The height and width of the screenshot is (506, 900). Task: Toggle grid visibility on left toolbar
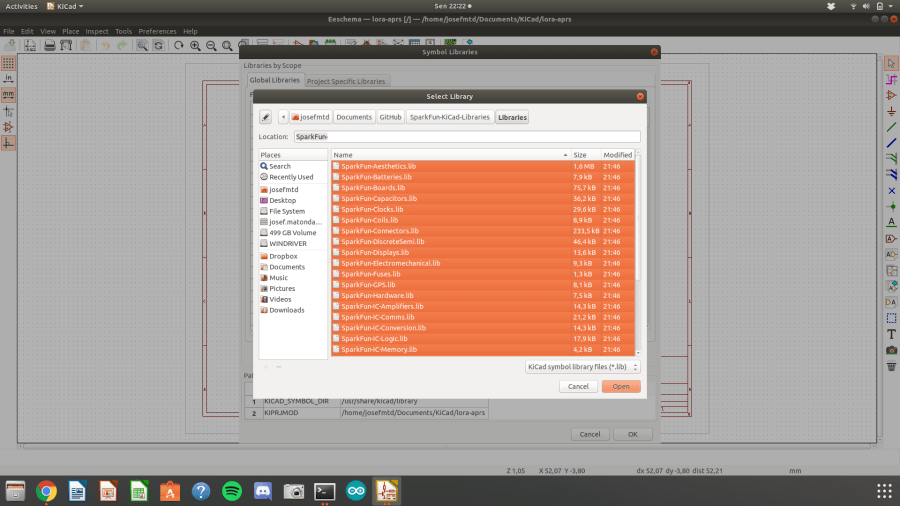pos(8,63)
